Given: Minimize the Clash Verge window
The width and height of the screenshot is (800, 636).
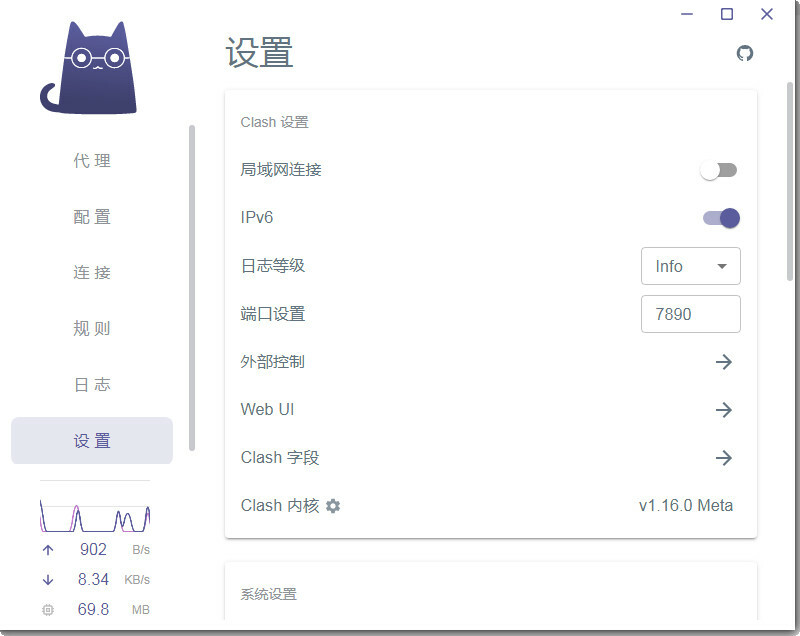Looking at the screenshot, I should tap(687, 14).
